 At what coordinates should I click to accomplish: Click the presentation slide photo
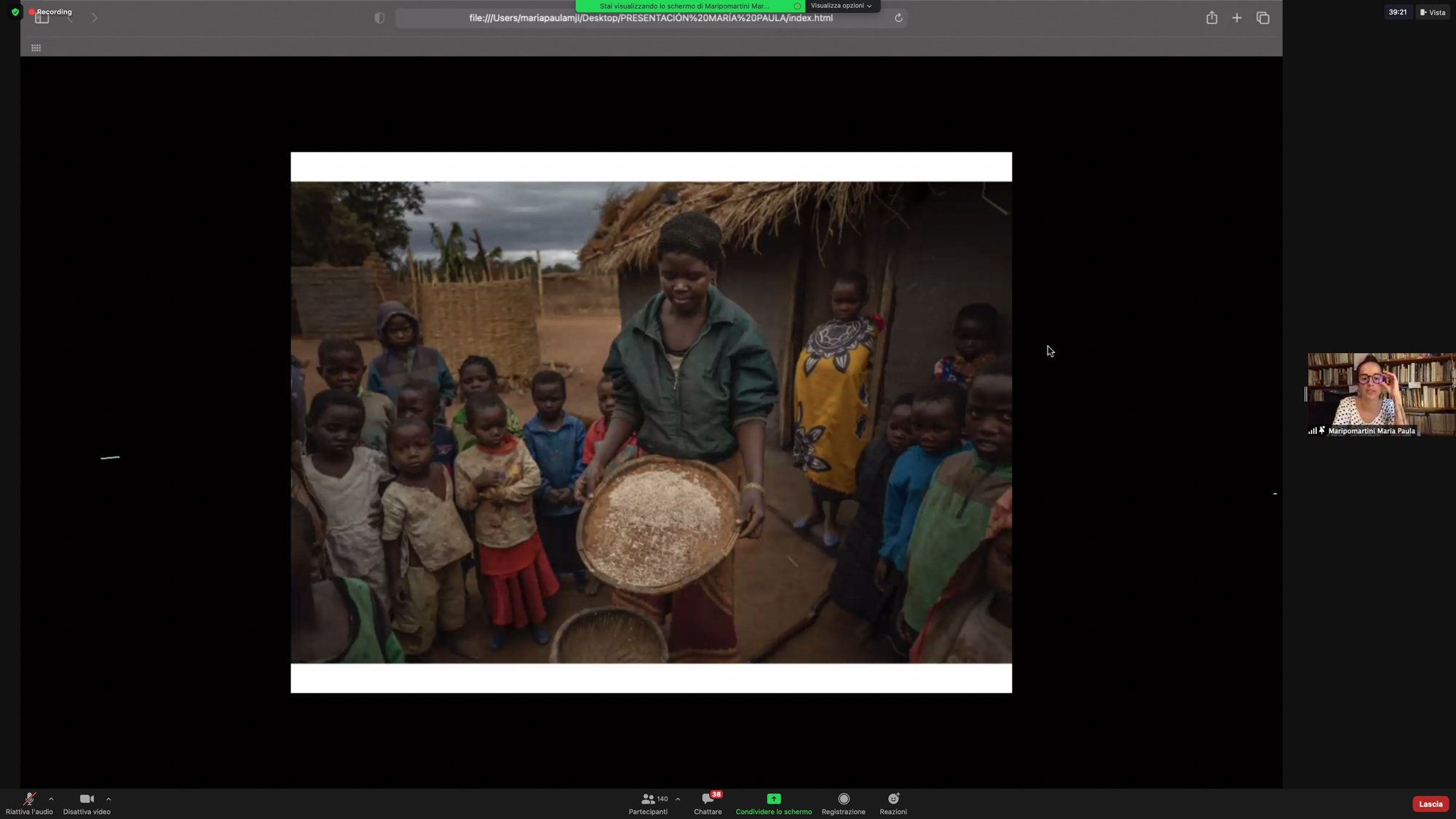point(651,422)
